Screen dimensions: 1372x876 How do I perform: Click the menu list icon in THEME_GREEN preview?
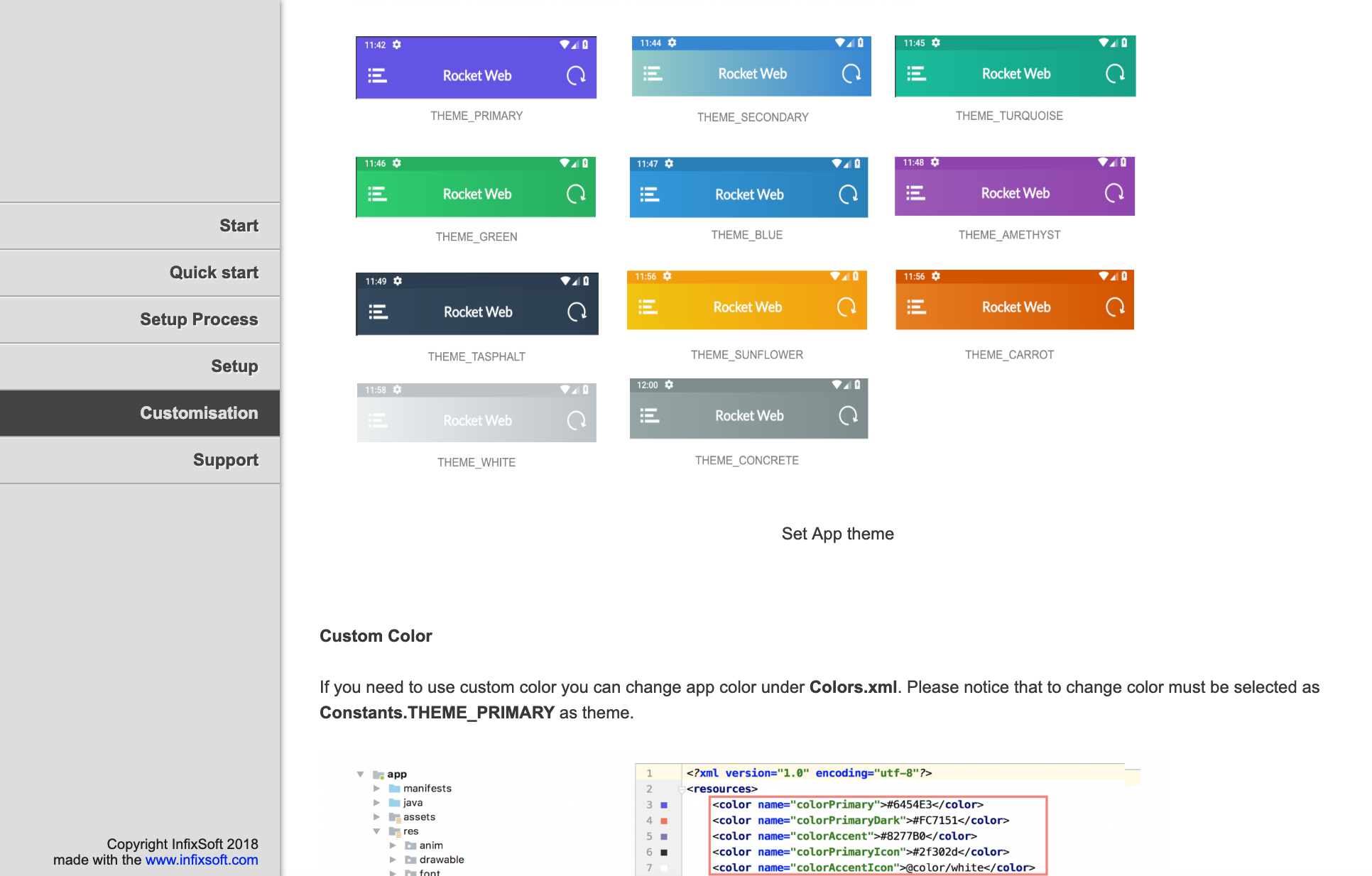pyautogui.click(x=377, y=194)
